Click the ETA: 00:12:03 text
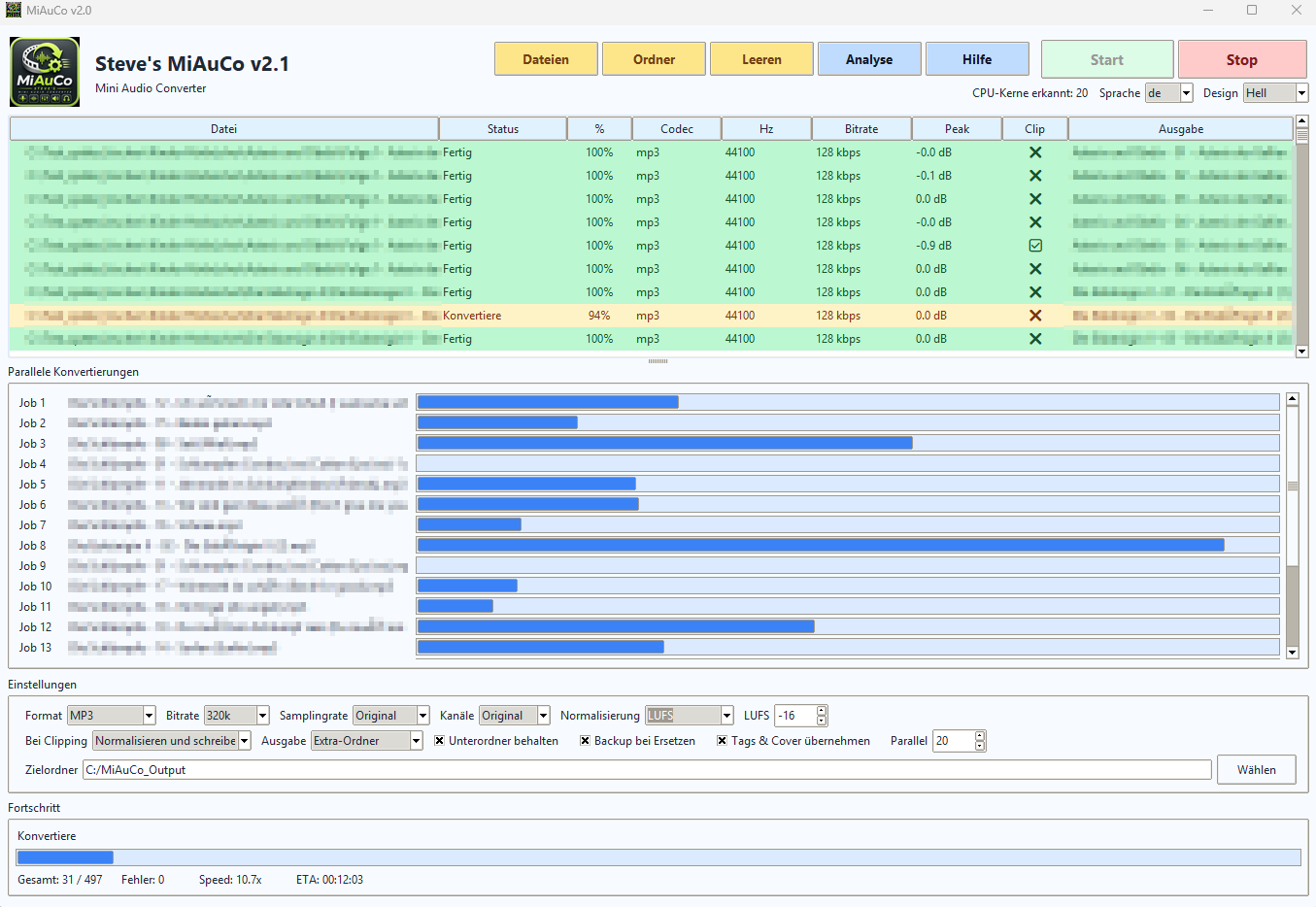The height and width of the screenshot is (907, 1316). pyautogui.click(x=329, y=880)
